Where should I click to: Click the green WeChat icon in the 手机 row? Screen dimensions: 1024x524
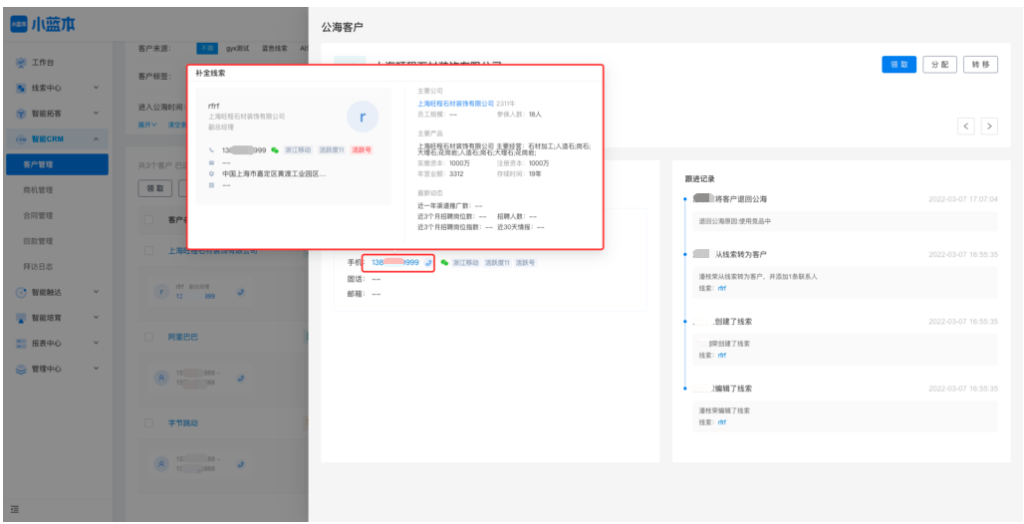[x=444, y=262]
